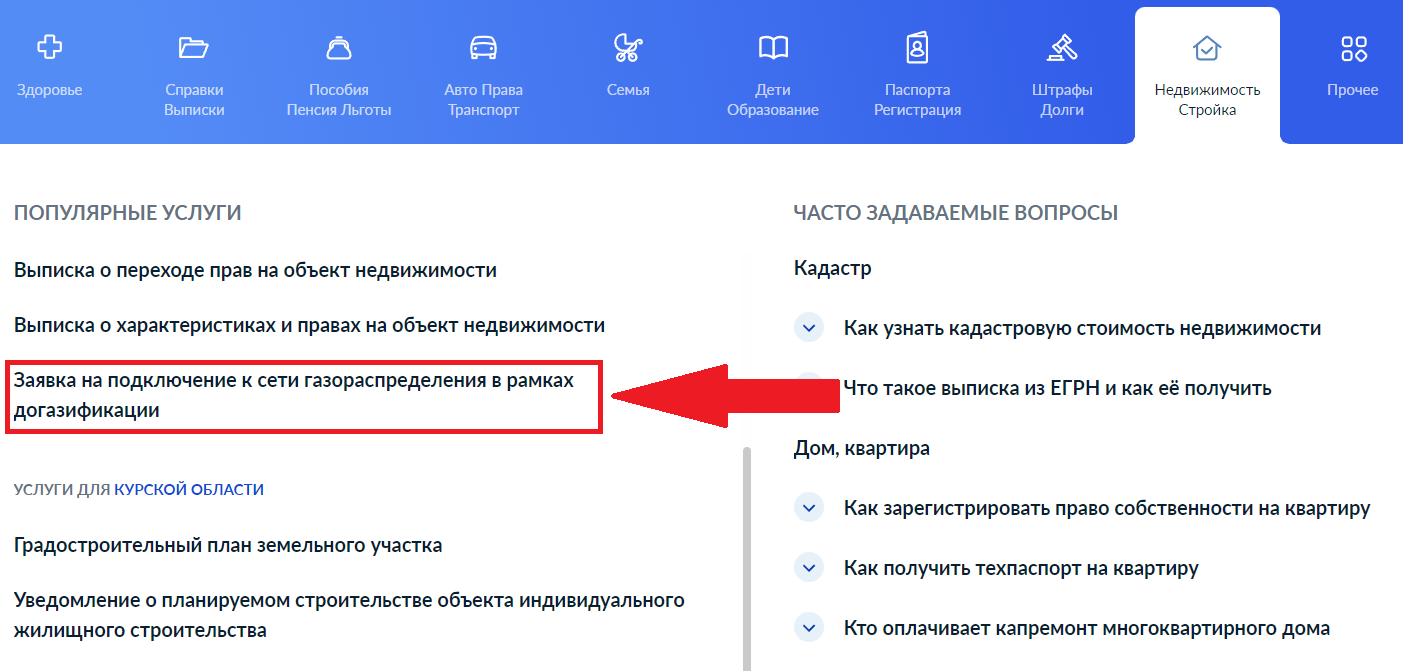Image resolution: width=1403 pixels, height=671 pixels.
Task: Open the Паспорта Регистрация passport icon
Action: pyautogui.click(x=917, y=47)
